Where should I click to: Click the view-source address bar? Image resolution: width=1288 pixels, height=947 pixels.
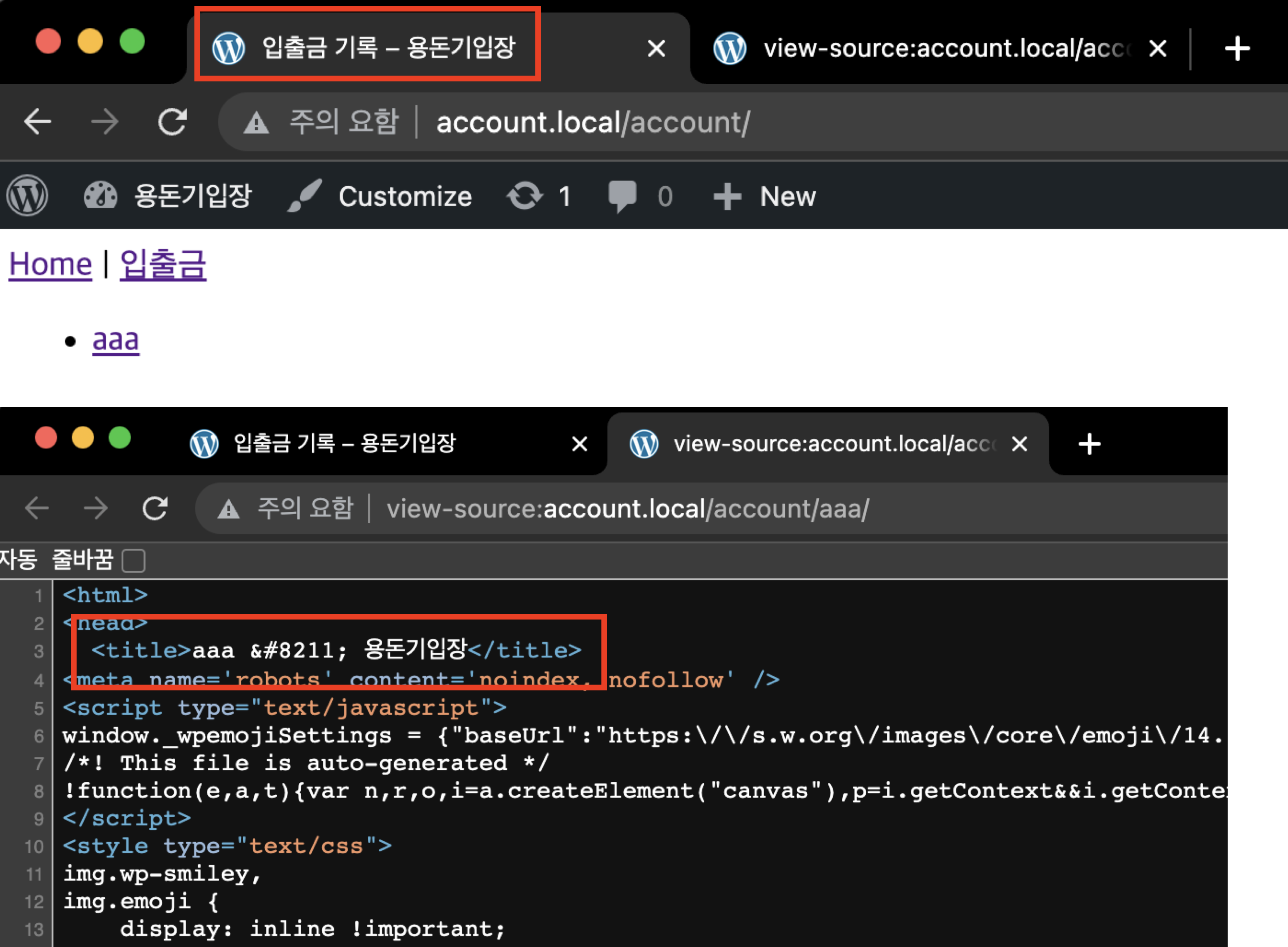point(627,508)
